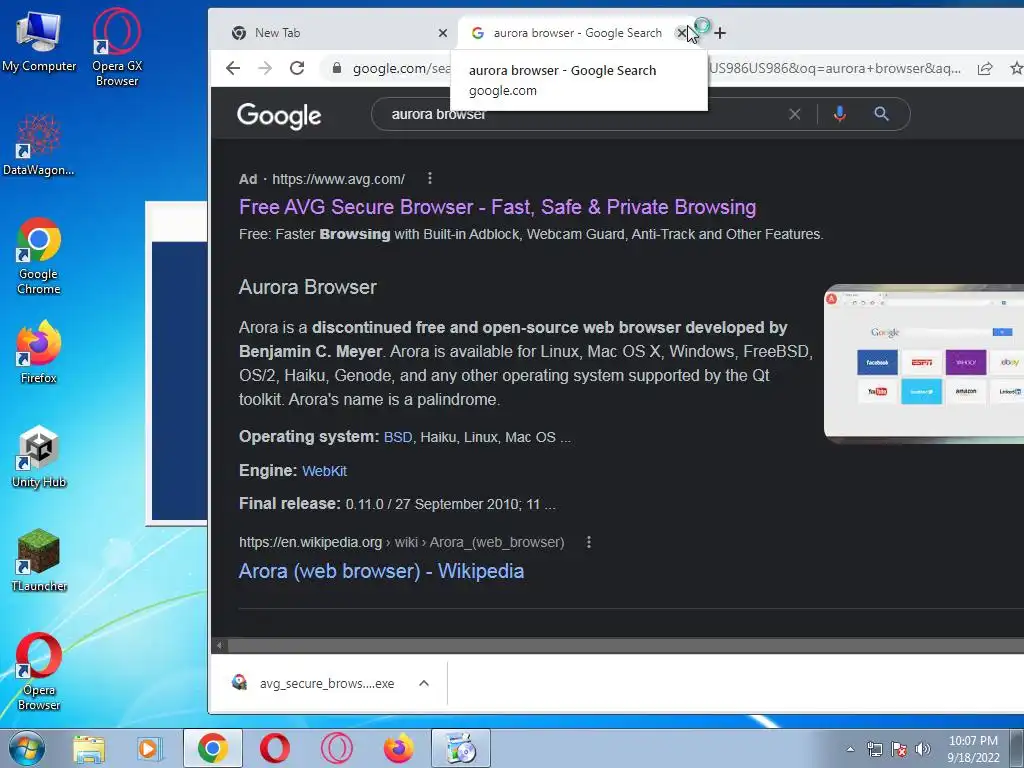Image resolution: width=1024 pixels, height=768 pixels.
Task: Click the taskbar clock showing 10:07 PM
Action: [974, 748]
